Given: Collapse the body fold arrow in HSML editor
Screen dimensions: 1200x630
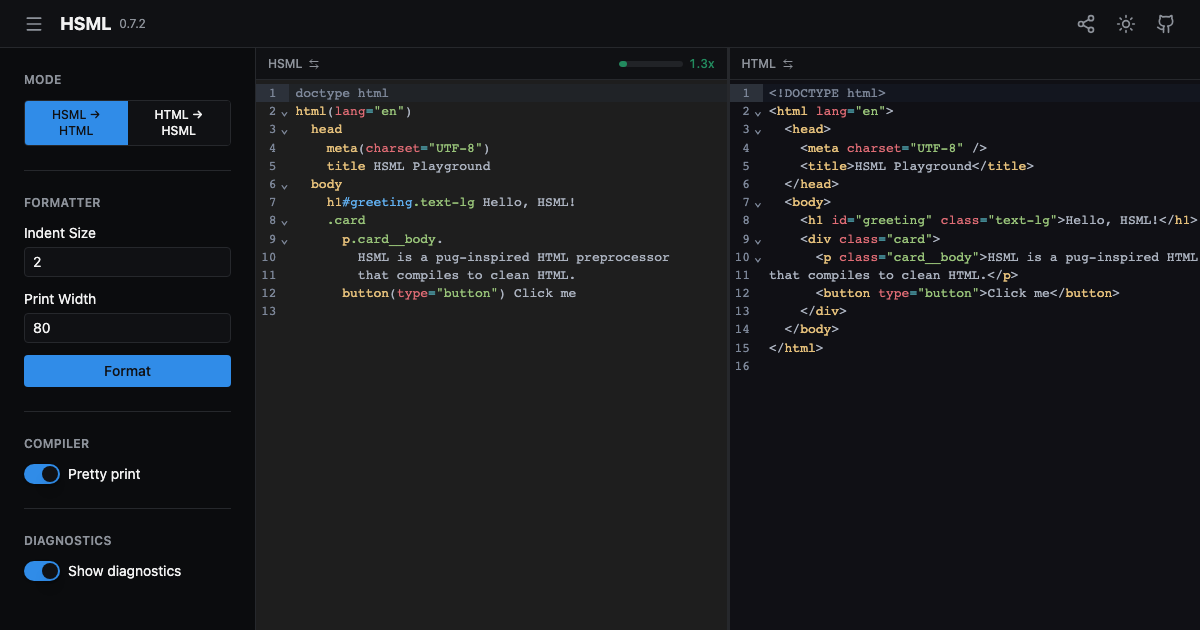Looking at the screenshot, I should (x=284, y=185).
